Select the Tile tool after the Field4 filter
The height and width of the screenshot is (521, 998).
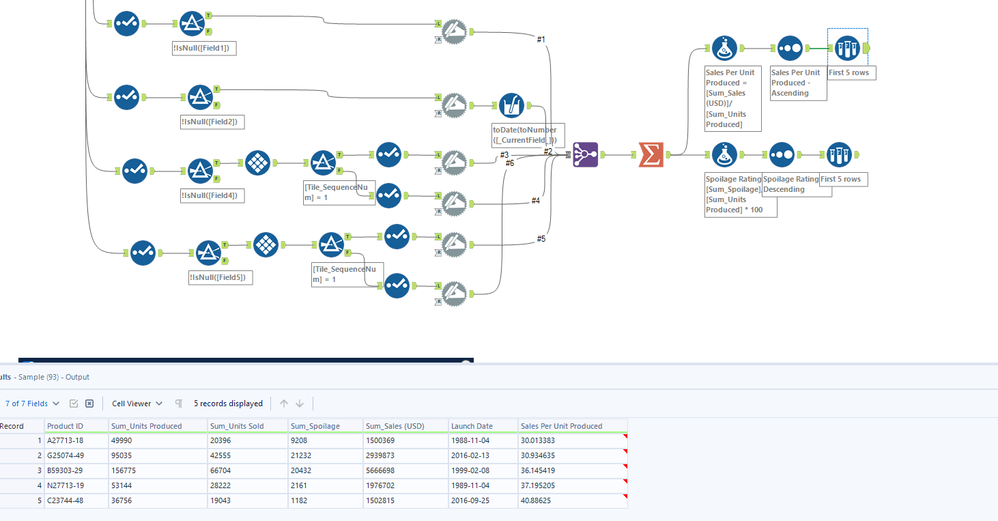257,163
